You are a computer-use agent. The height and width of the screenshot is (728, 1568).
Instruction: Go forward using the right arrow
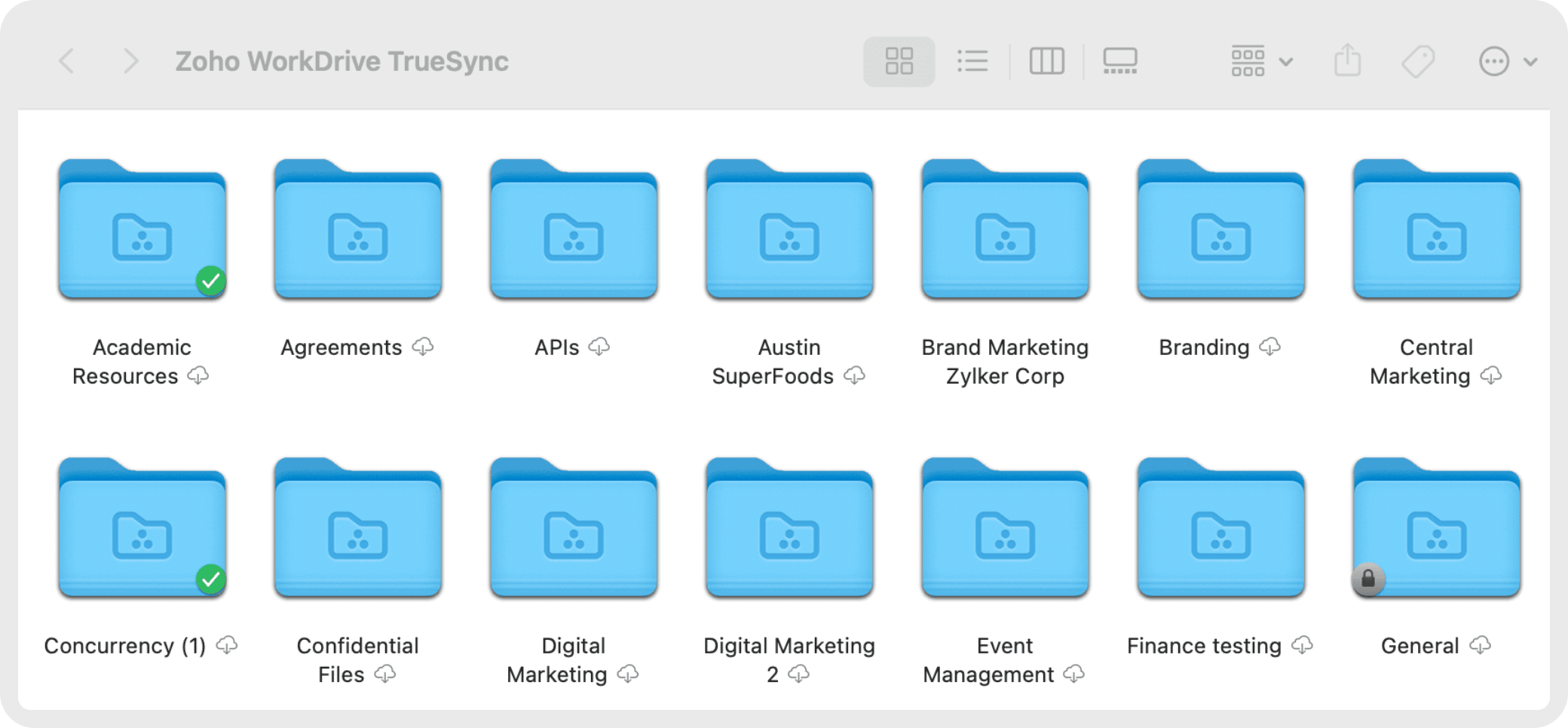(x=130, y=61)
